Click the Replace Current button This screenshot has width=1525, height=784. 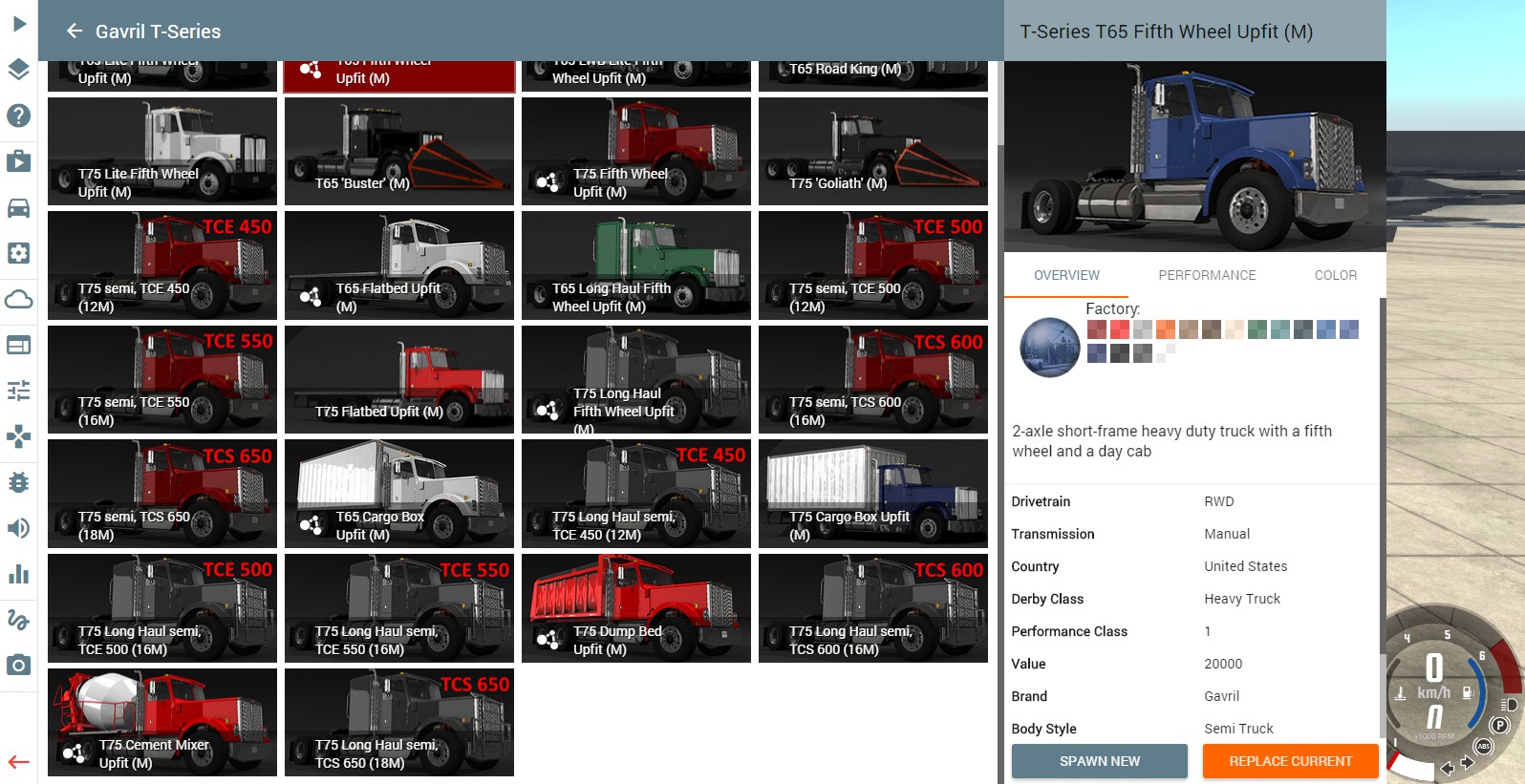tap(1291, 761)
